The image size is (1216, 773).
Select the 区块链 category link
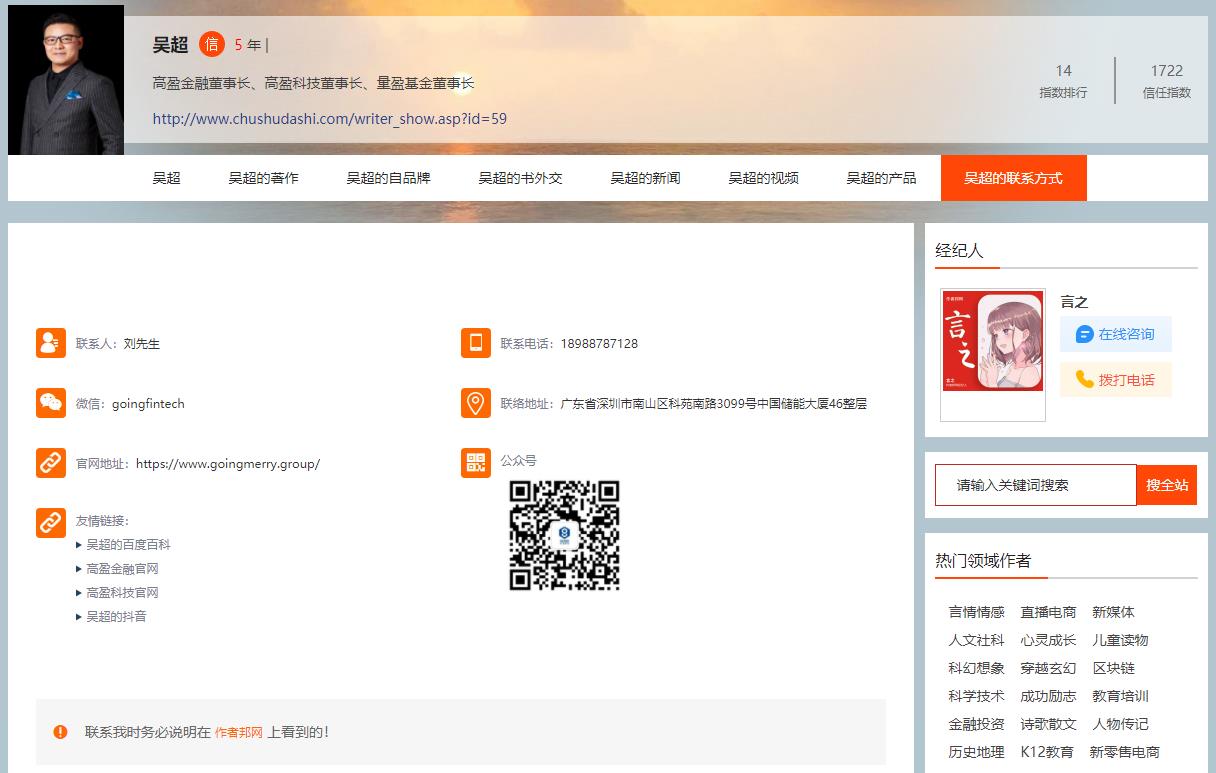[1113, 668]
